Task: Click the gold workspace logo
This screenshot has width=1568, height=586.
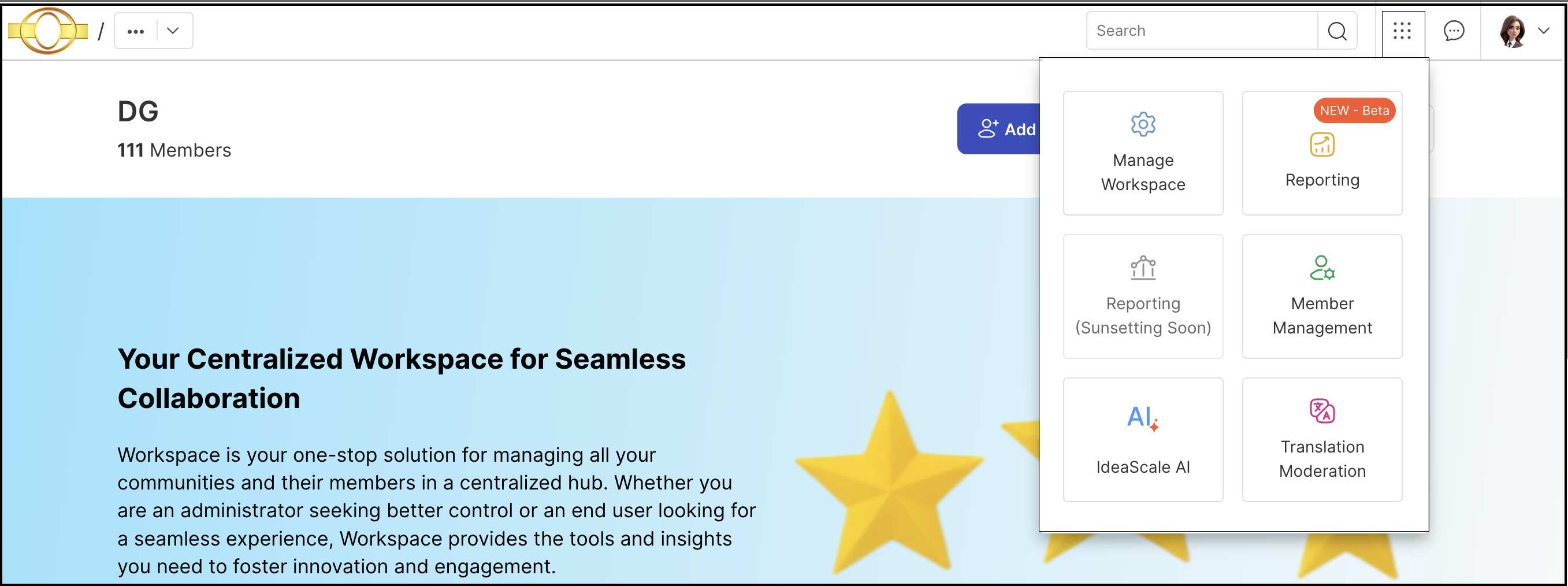Action: point(48,31)
